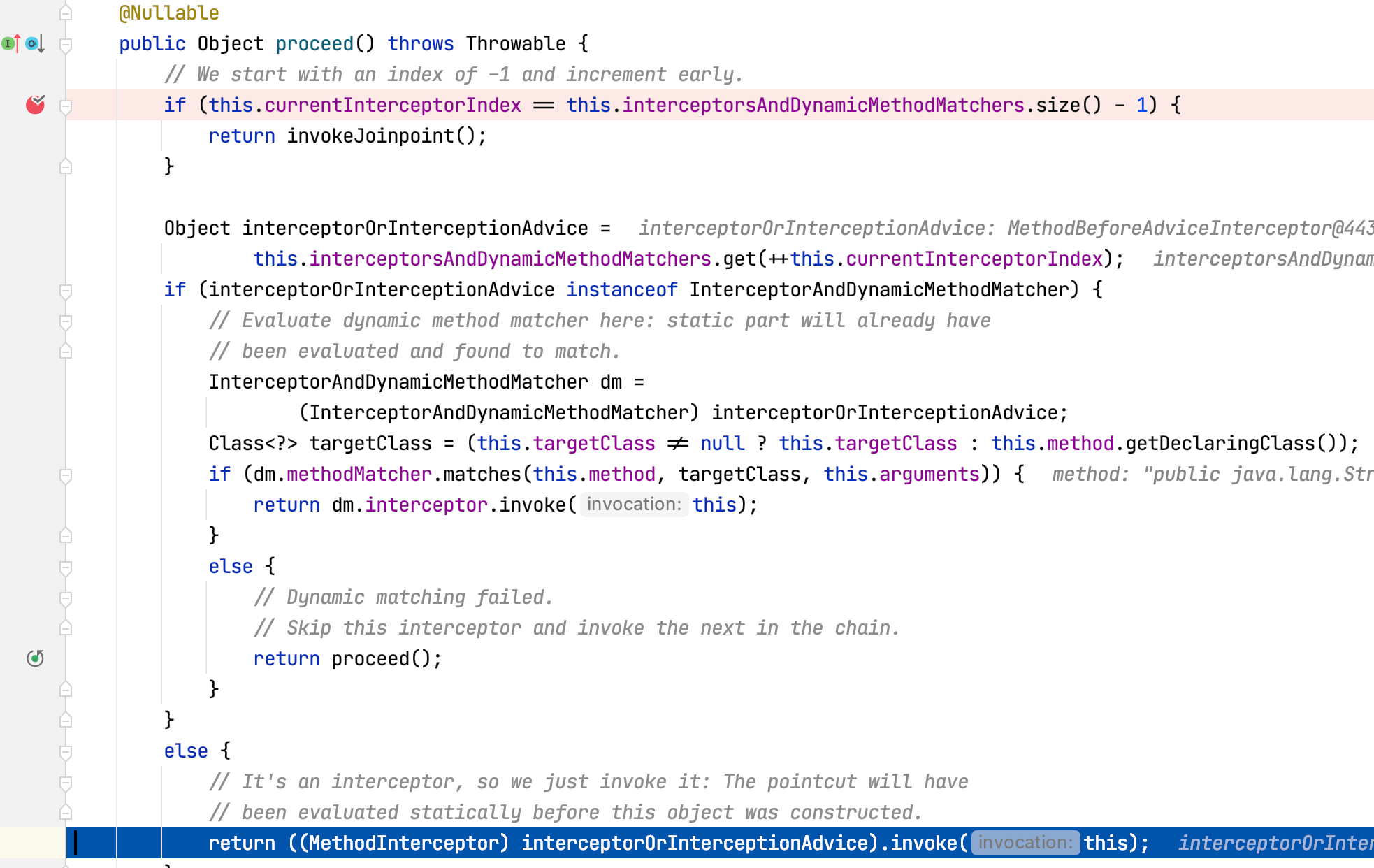Screen dimensions: 1374x868
Task: Click the 'invocation:' hint in dm.interceptor.invoke
Action: (x=633, y=505)
